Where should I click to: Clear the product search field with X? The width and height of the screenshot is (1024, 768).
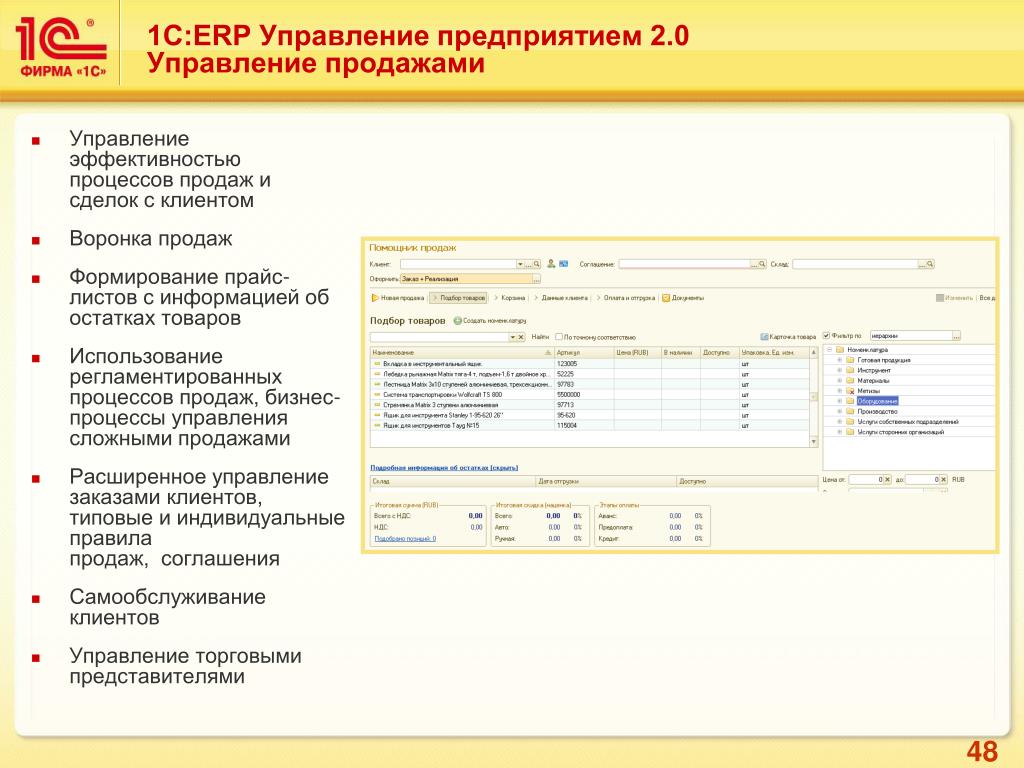521,337
